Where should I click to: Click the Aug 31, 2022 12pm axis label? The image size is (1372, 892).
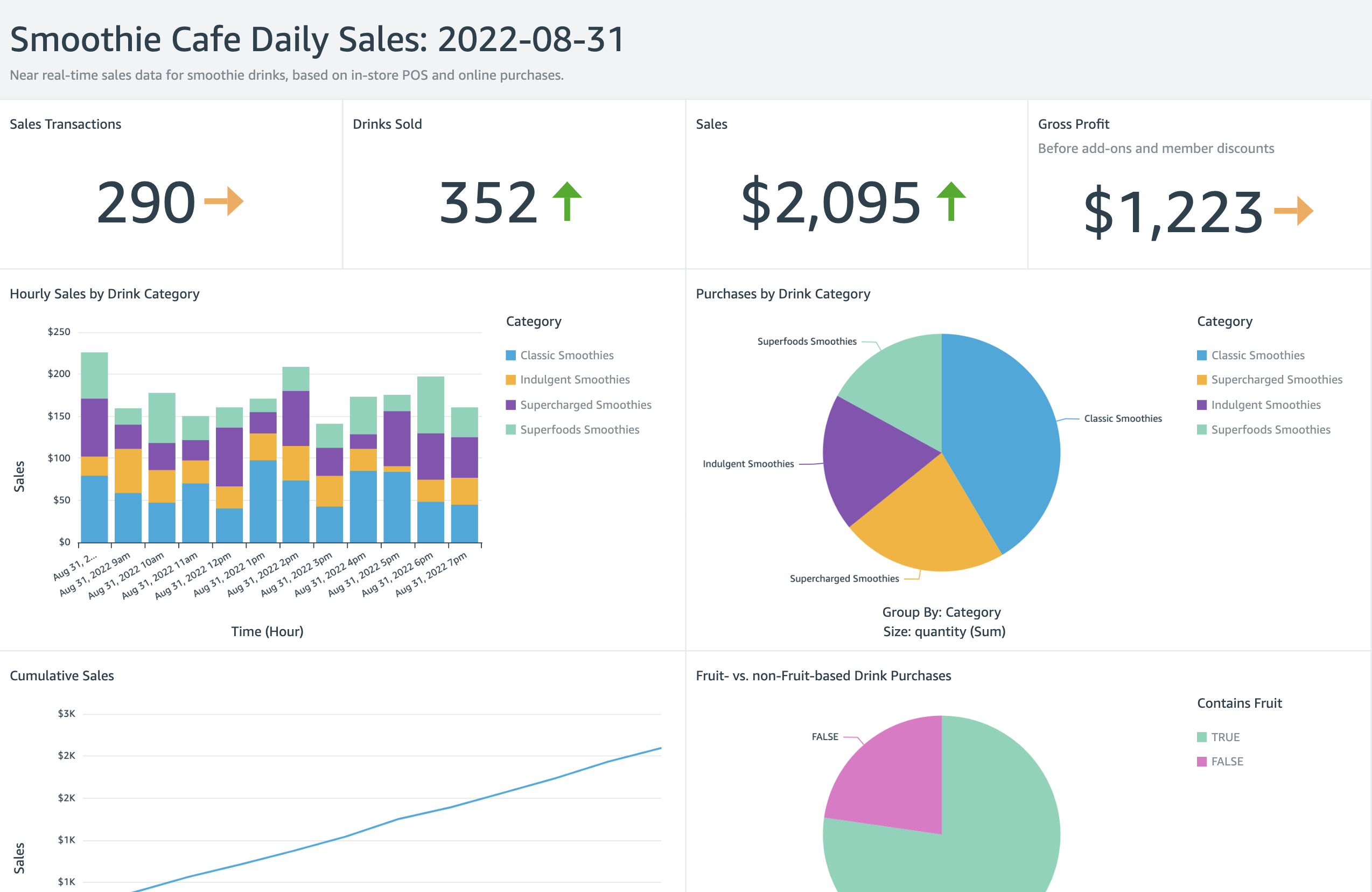tap(193, 575)
